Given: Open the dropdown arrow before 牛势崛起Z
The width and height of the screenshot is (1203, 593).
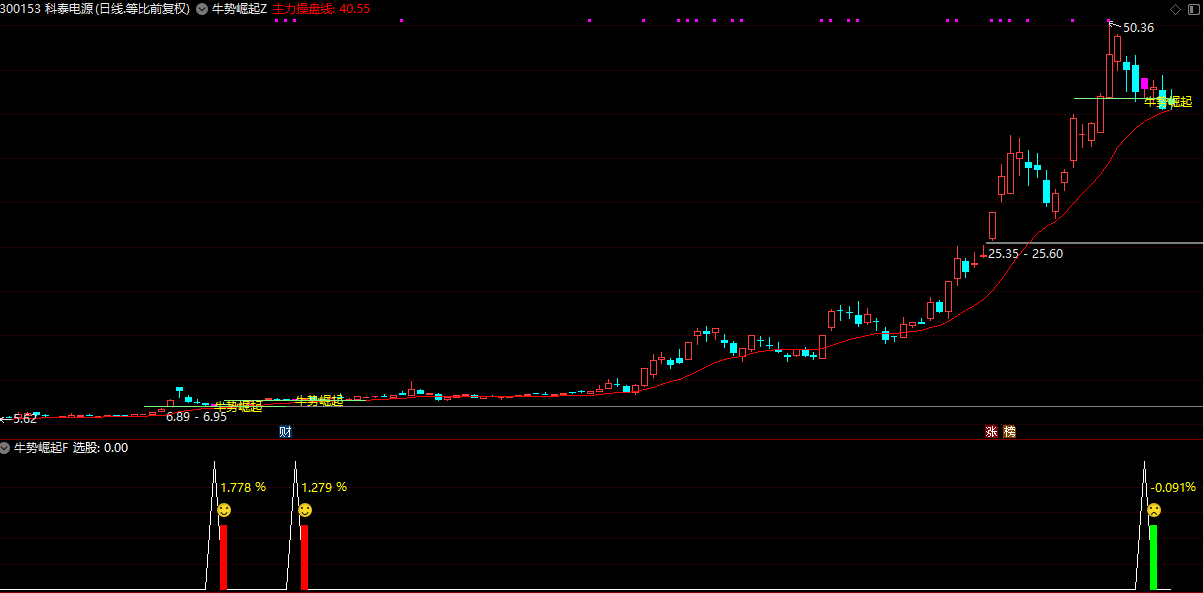Looking at the screenshot, I should click(203, 9).
